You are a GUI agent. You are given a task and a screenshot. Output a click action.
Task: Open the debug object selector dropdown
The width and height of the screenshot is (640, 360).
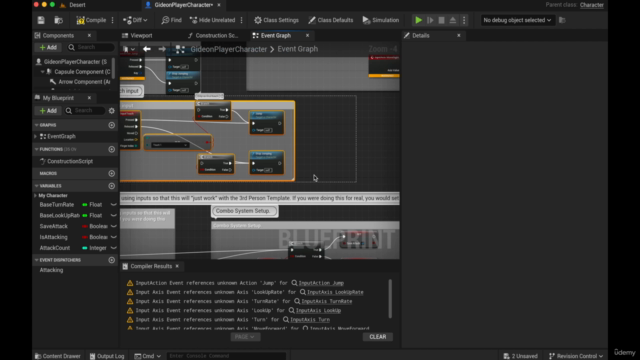[517, 20]
